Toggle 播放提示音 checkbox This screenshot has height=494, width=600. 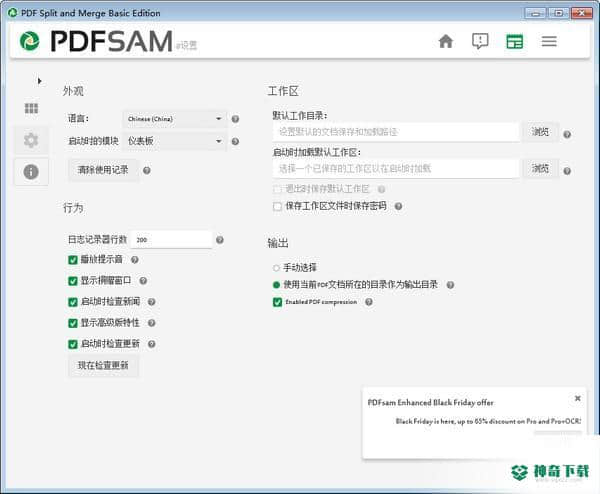pyautogui.click(x=73, y=260)
